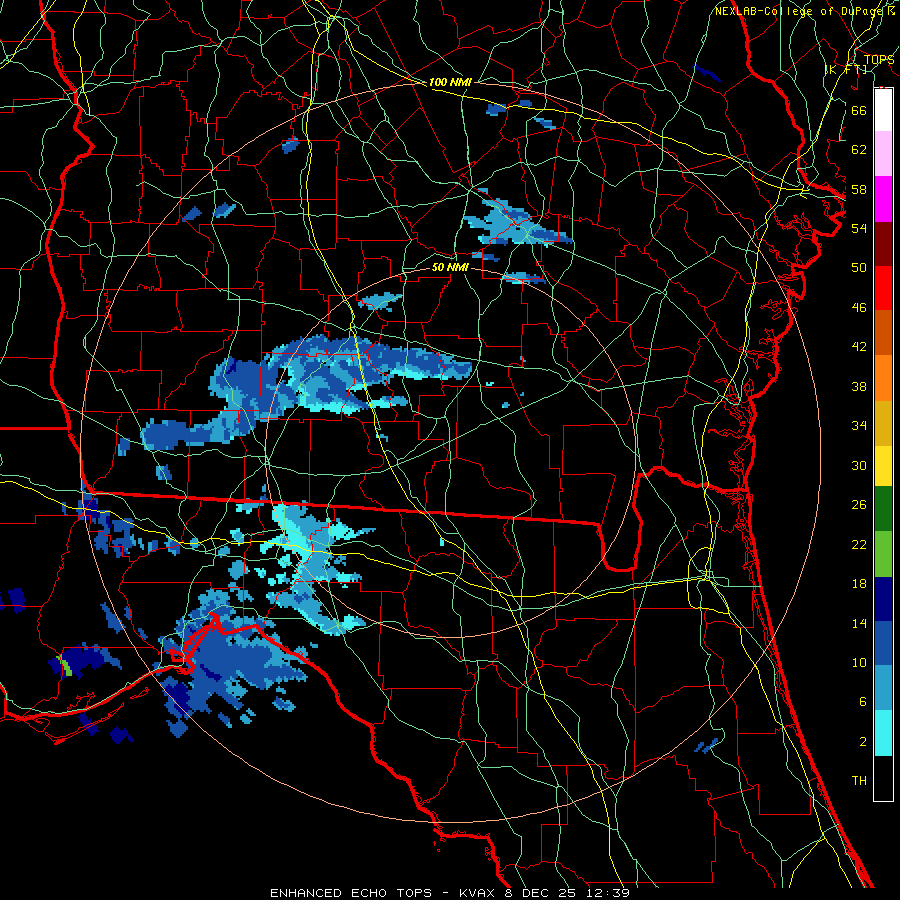Click the light green legend swatch
The image size is (900, 900).
pos(883,554)
